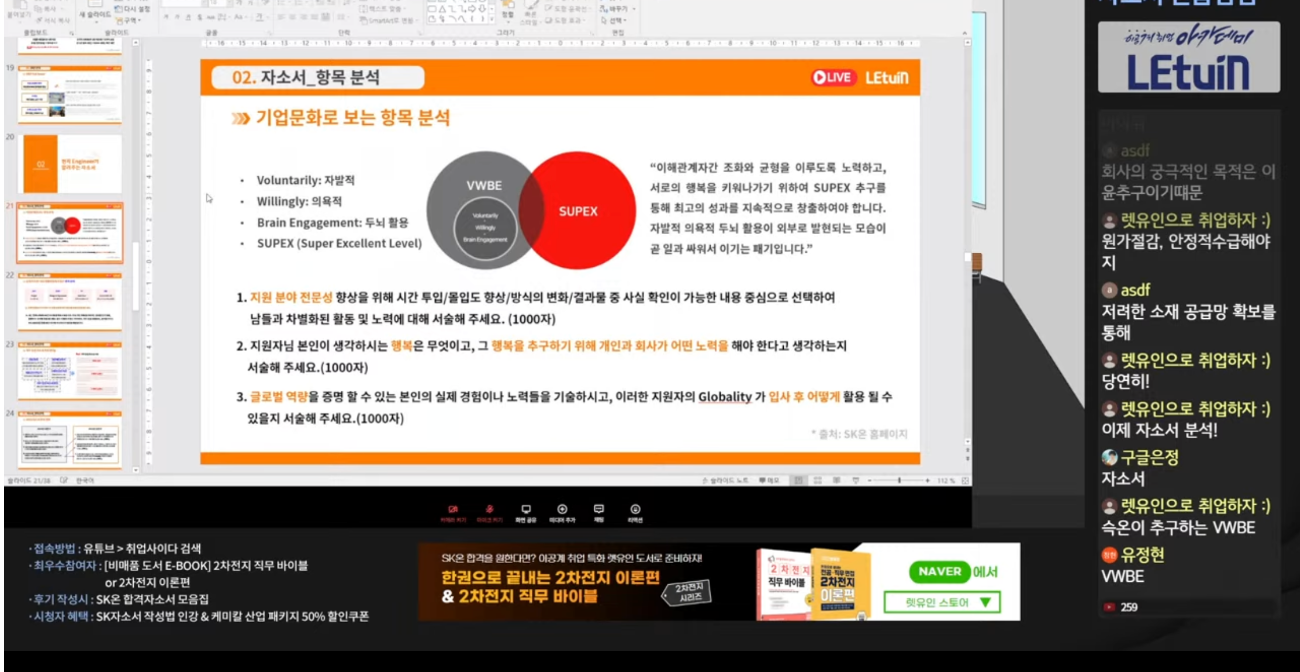The width and height of the screenshot is (1300, 672).
Task: Click the 한국어 language indicator
Action: pos(86,481)
